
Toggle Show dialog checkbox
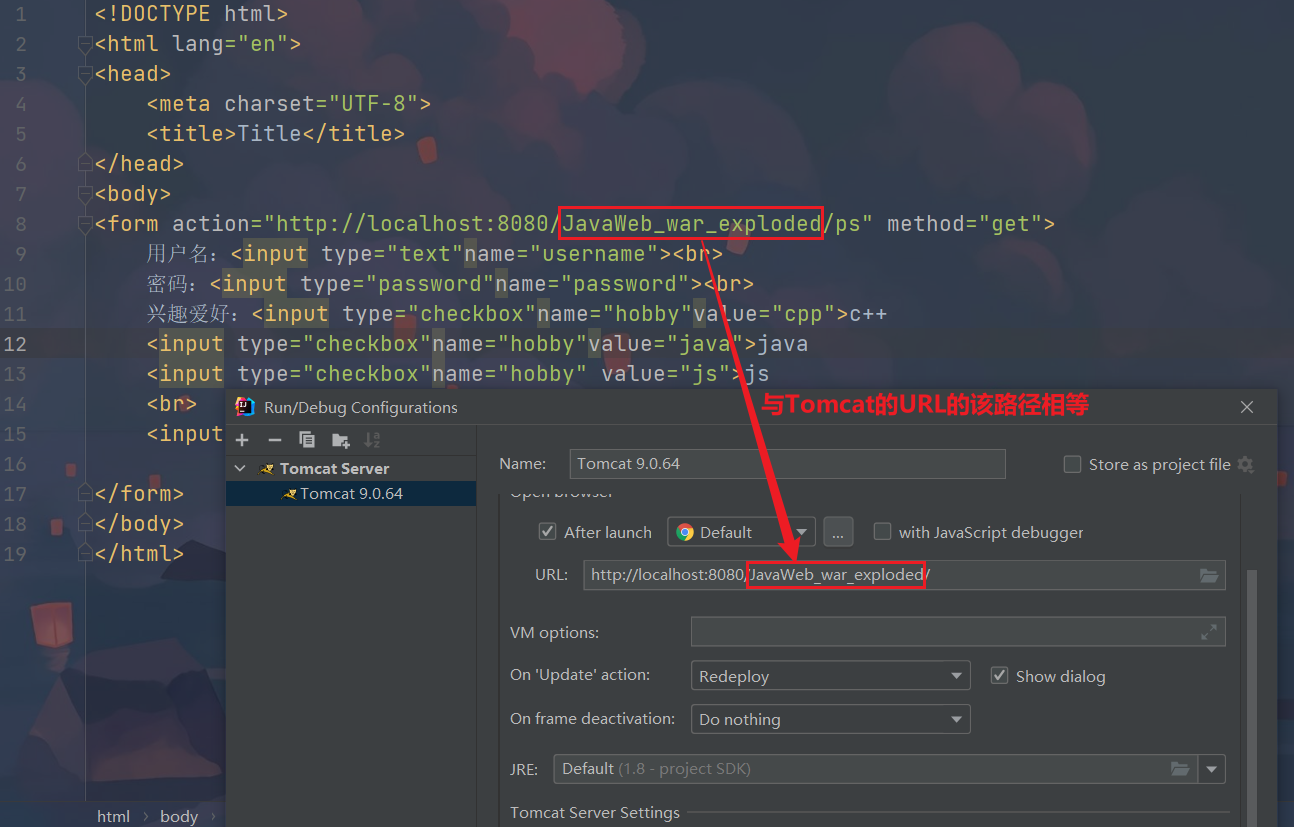pyautogui.click(x=999, y=676)
